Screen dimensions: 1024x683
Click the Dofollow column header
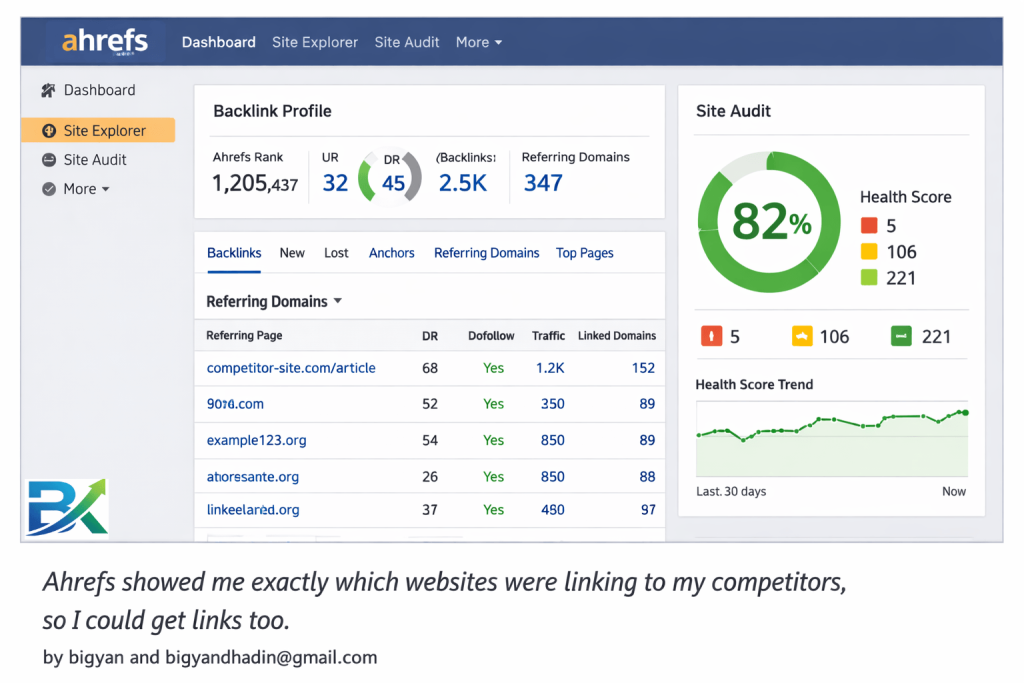tap(491, 336)
